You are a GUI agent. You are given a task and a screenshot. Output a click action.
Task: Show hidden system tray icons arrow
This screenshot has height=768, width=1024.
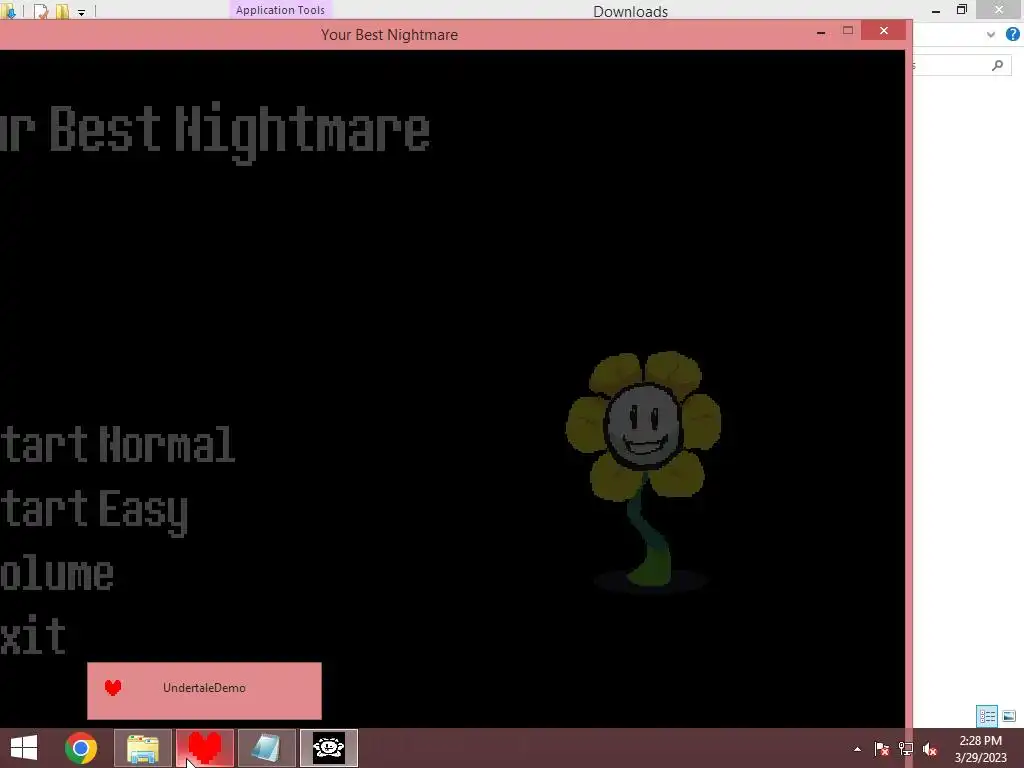tap(857, 750)
